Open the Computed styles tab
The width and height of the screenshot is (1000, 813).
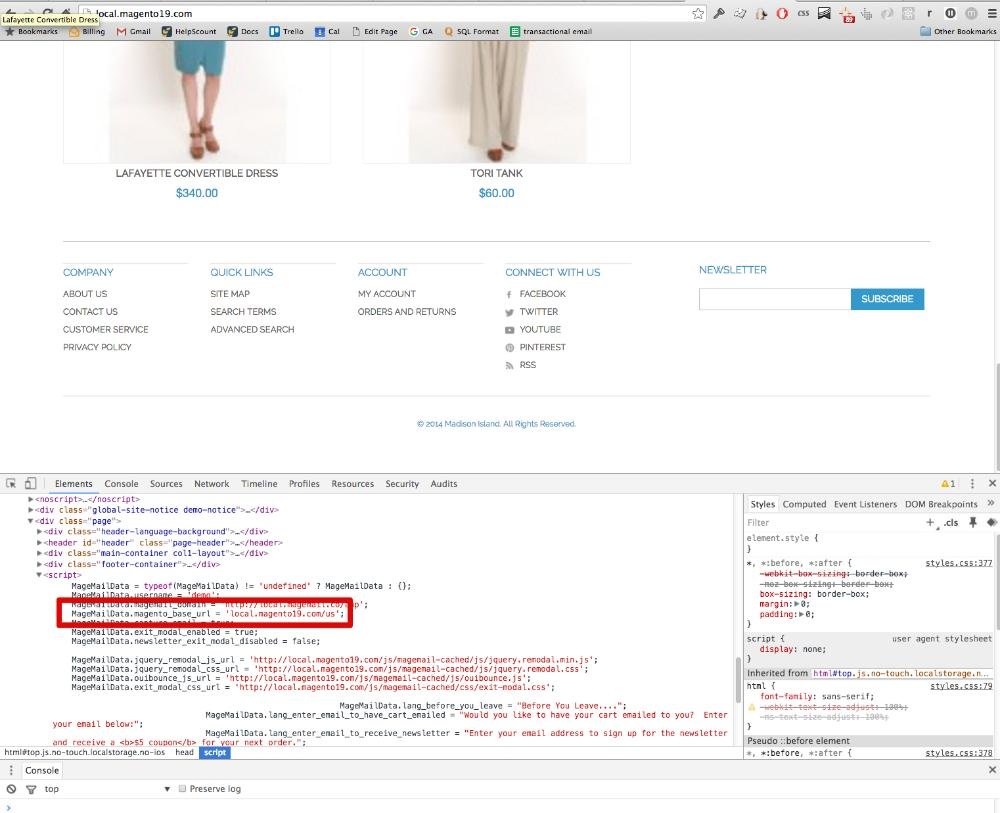804,504
